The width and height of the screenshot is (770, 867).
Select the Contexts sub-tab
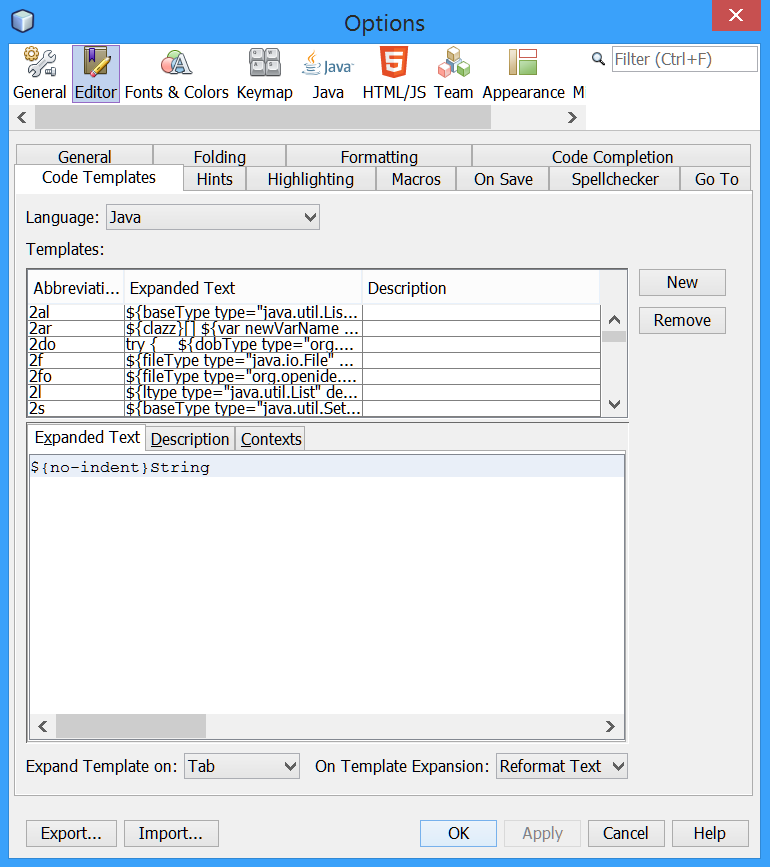(x=271, y=439)
